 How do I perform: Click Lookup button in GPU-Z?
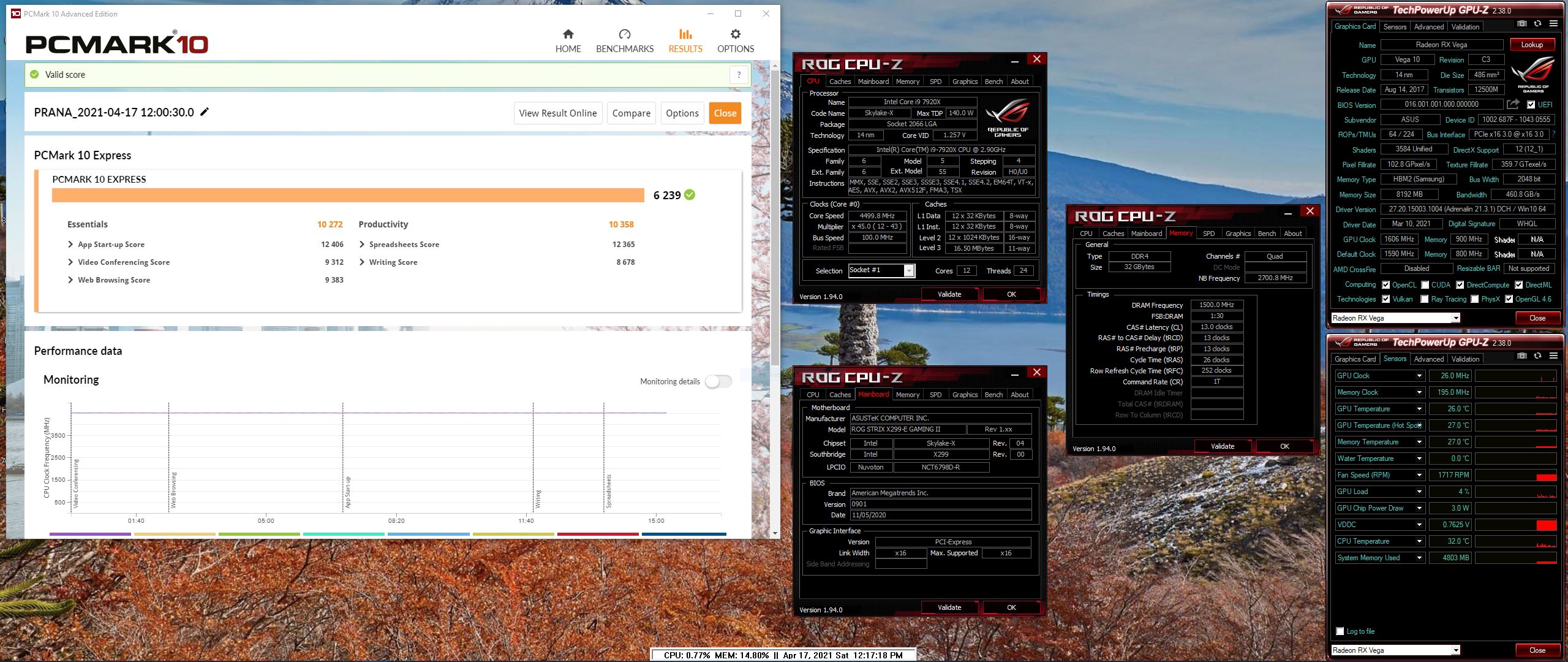coord(1531,45)
